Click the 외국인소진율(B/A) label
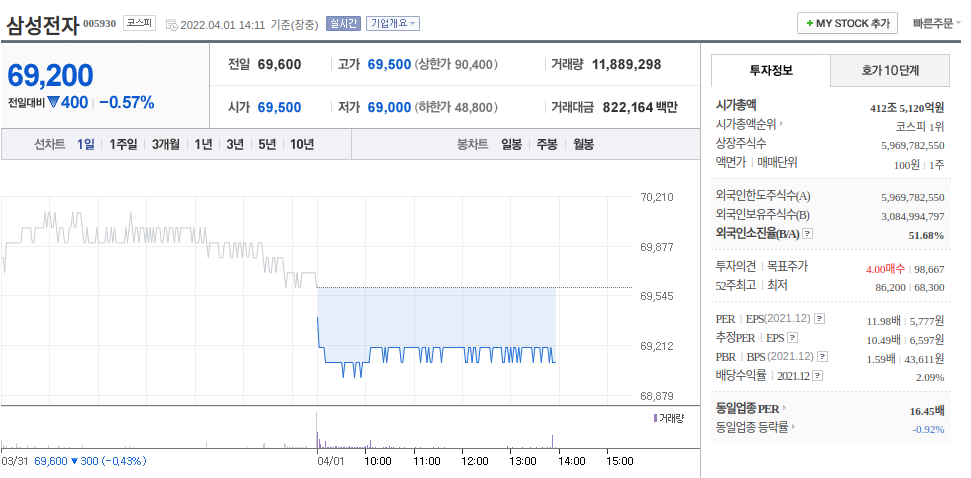The height and width of the screenshot is (478, 971). [758, 234]
